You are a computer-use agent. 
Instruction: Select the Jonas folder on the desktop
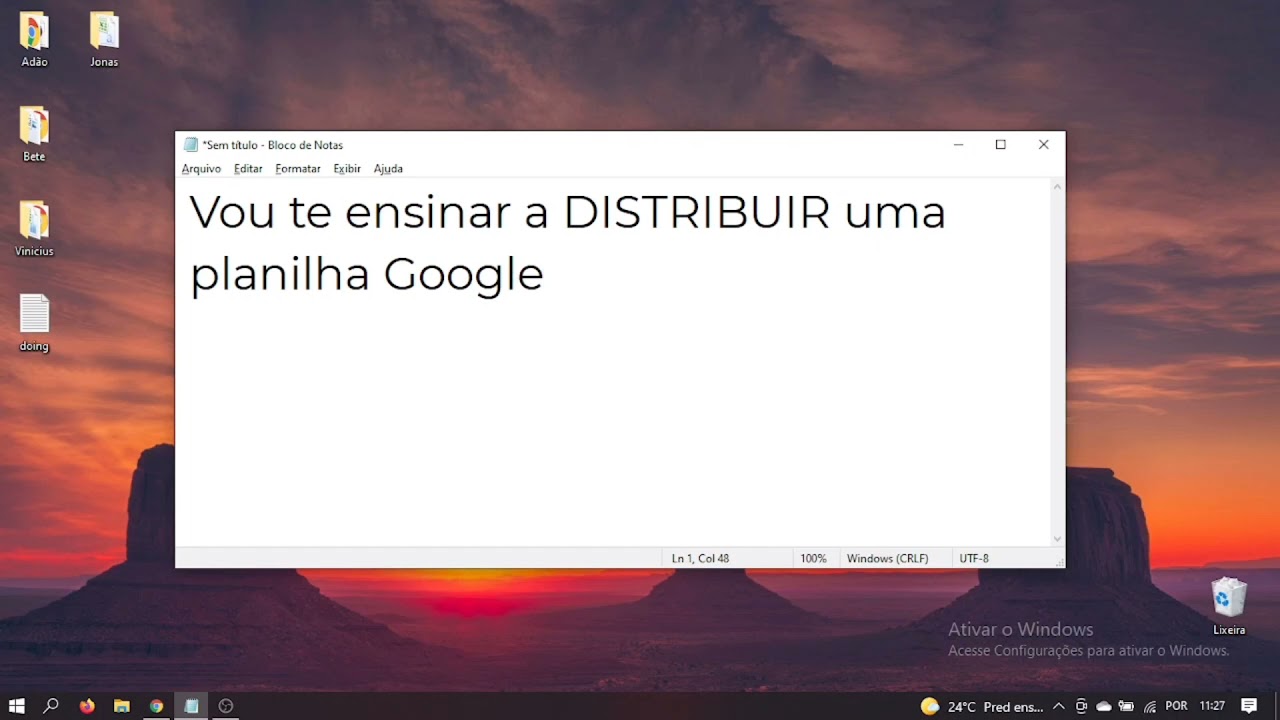coord(104,40)
